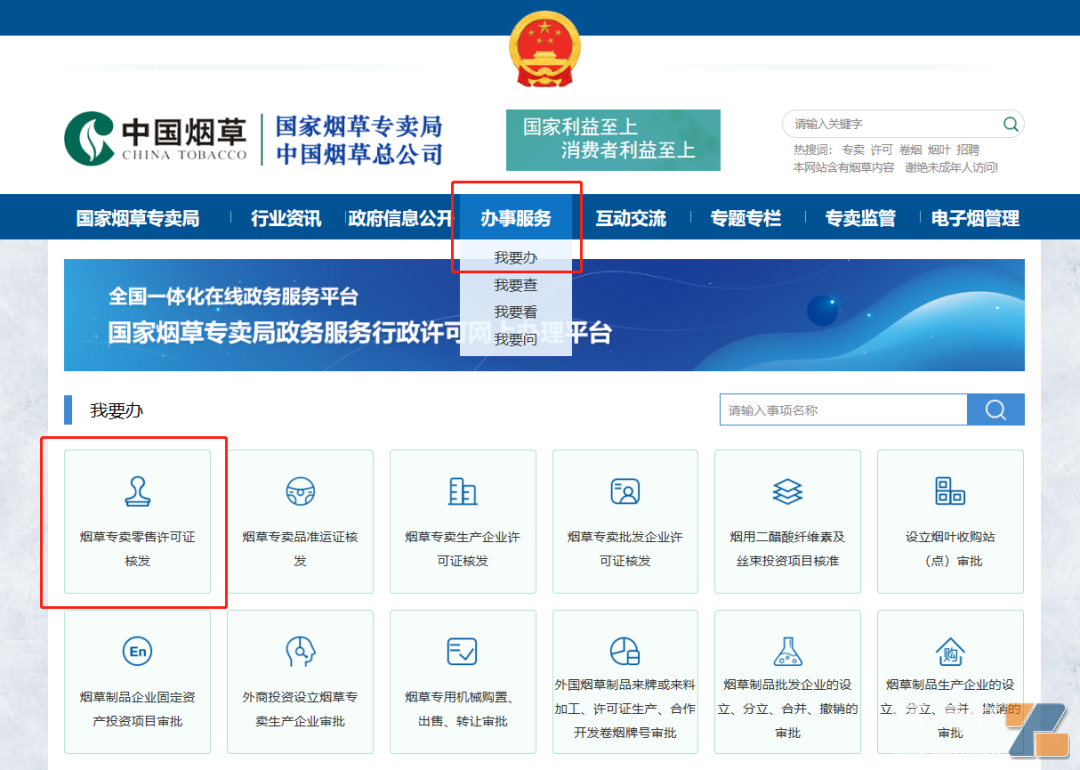This screenshot has width=1080, height=770.
Task: Click the stacked layers icon for 二醋酸纤维素
Action: 787,491
